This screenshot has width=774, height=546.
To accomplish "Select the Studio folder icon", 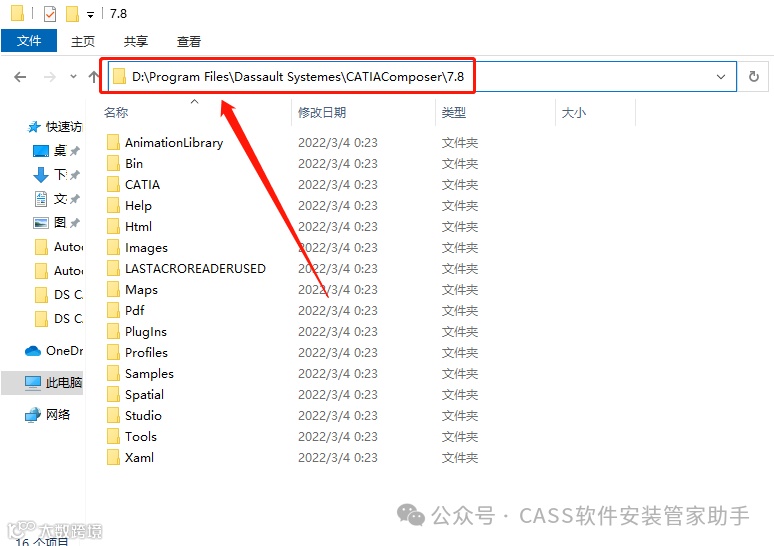I will [x=113, y=415].
